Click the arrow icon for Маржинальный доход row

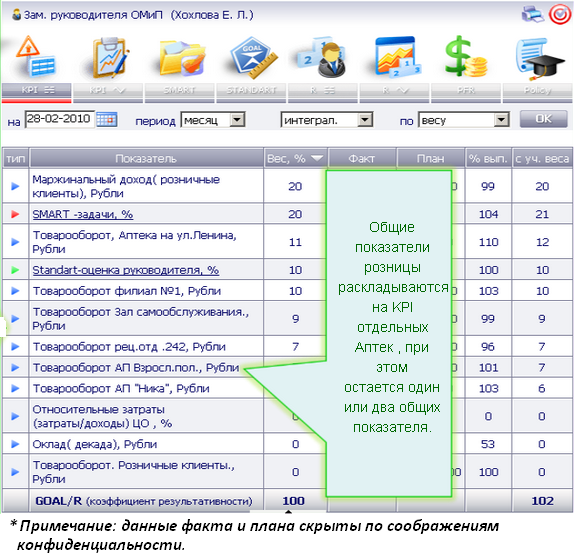tap(15, 186)
